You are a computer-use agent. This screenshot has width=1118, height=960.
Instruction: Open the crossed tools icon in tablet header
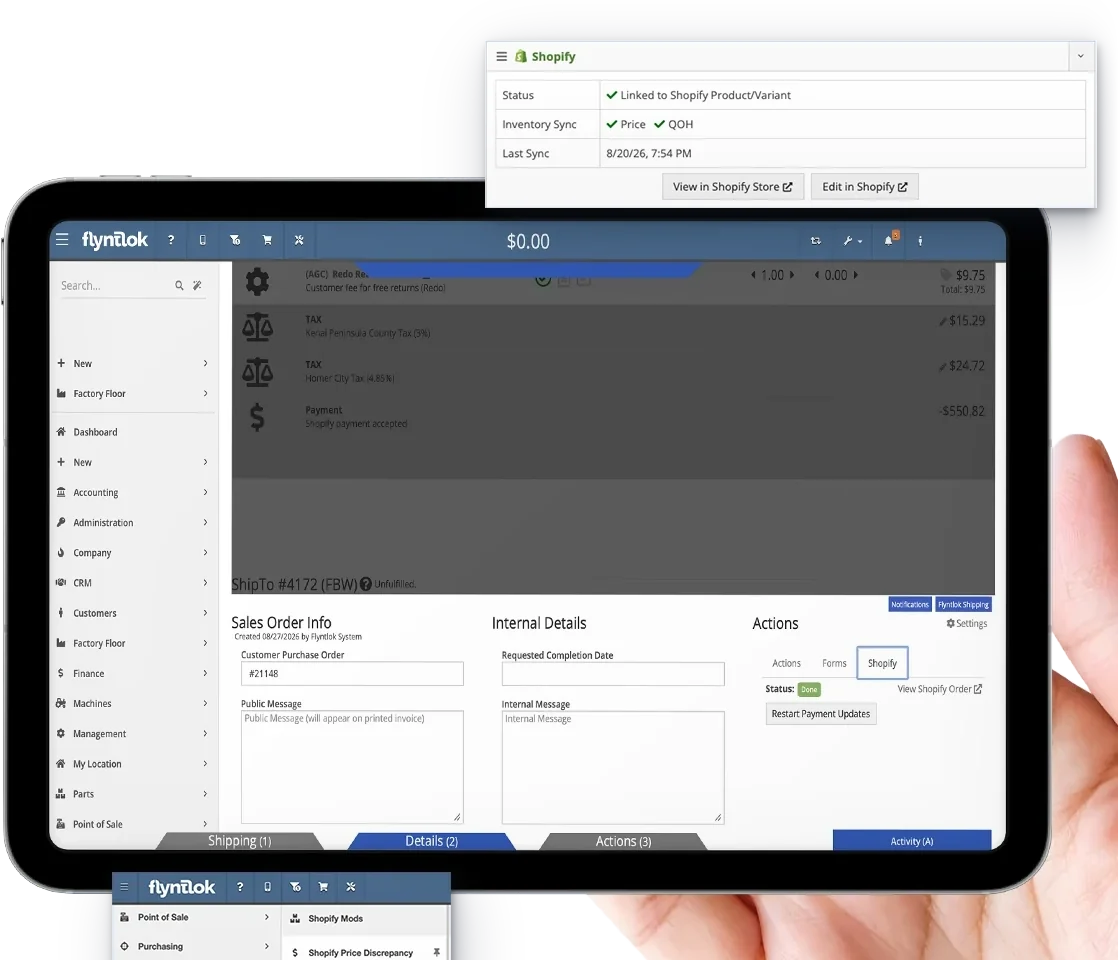tap(299, 240)
